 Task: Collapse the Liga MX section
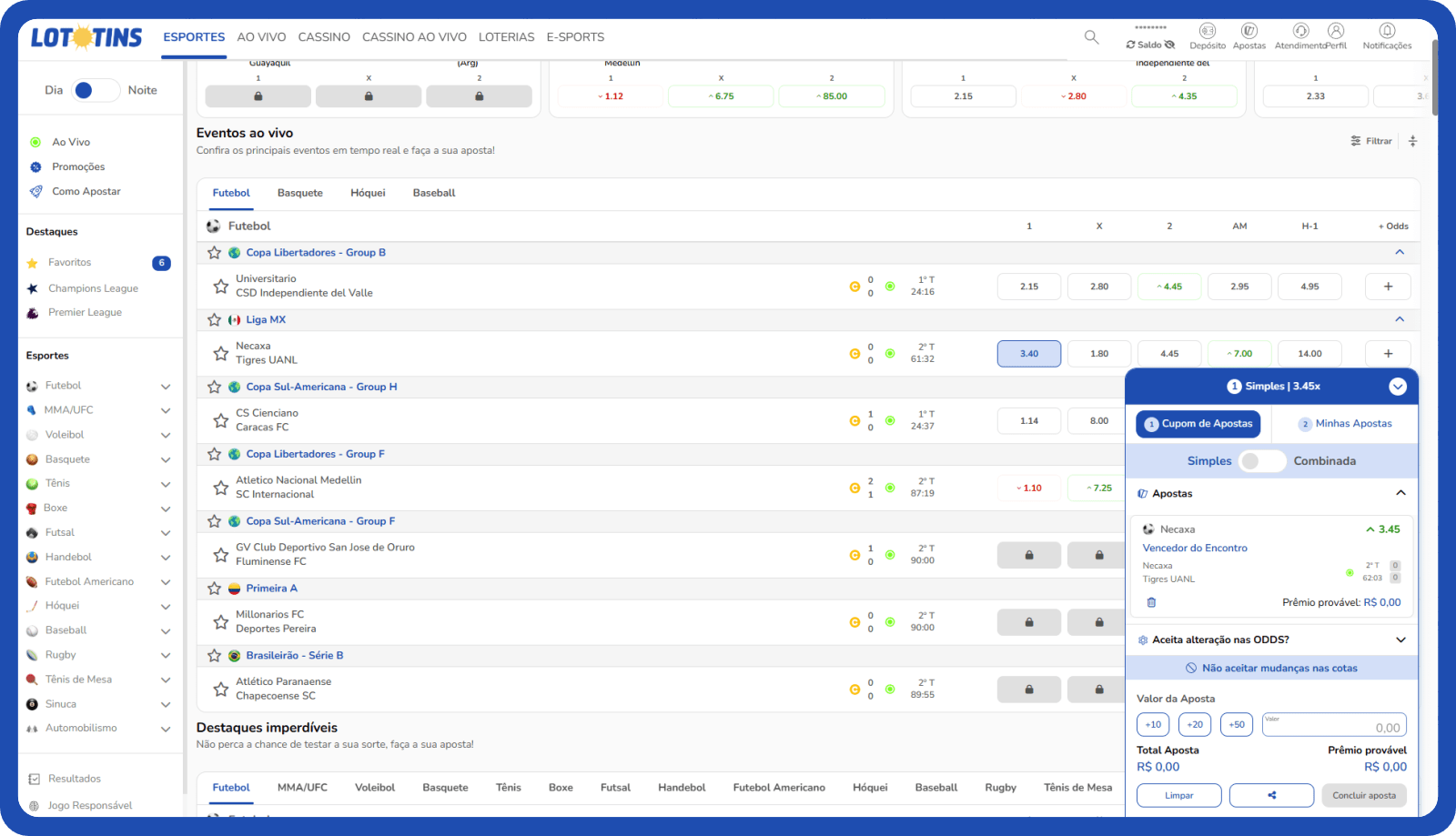pyautogui.click(x=1400, y=319)
